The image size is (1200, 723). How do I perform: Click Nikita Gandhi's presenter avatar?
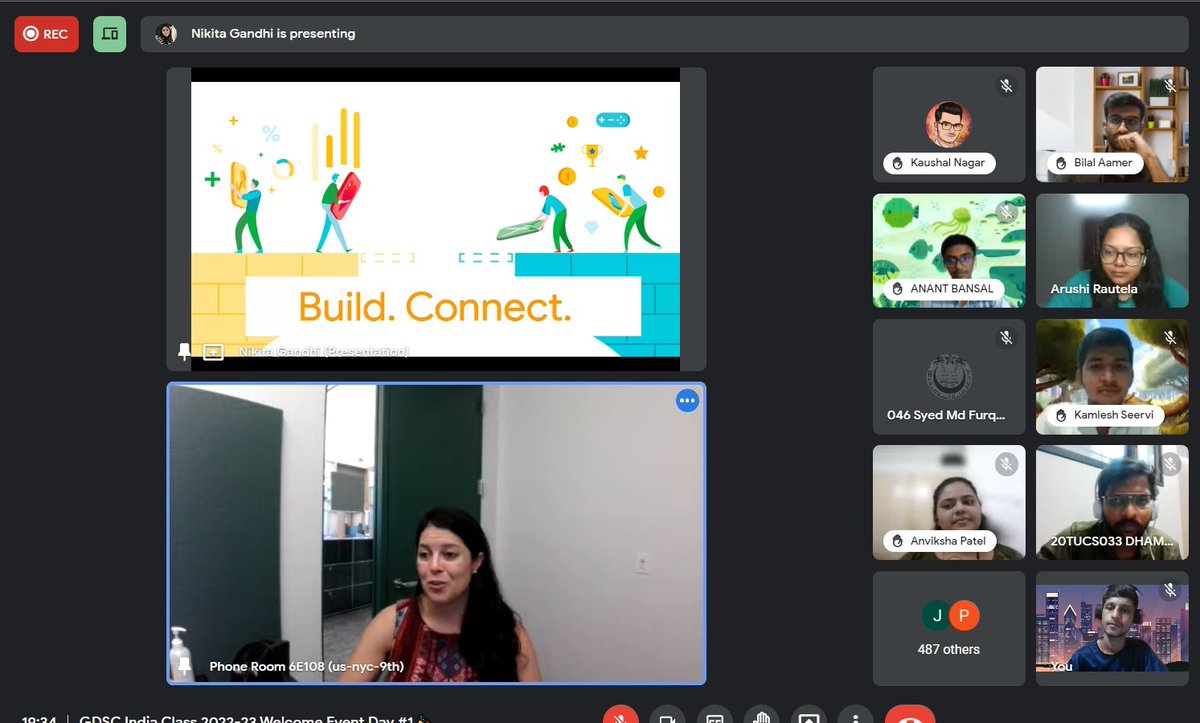tap(166, 34)
